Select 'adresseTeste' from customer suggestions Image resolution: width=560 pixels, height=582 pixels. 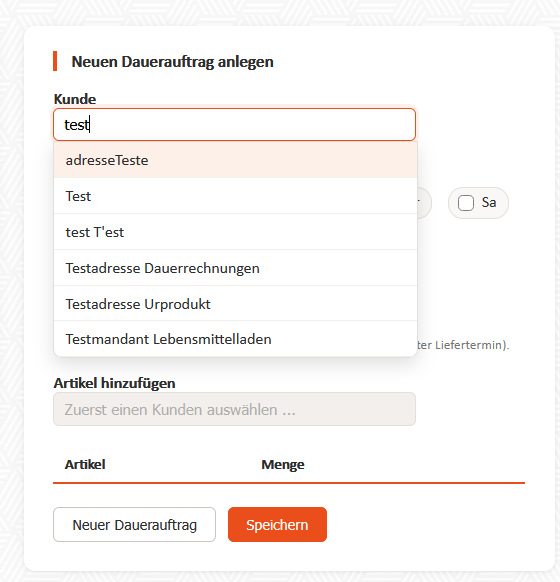pyautogui.click(x=235, y=160)
